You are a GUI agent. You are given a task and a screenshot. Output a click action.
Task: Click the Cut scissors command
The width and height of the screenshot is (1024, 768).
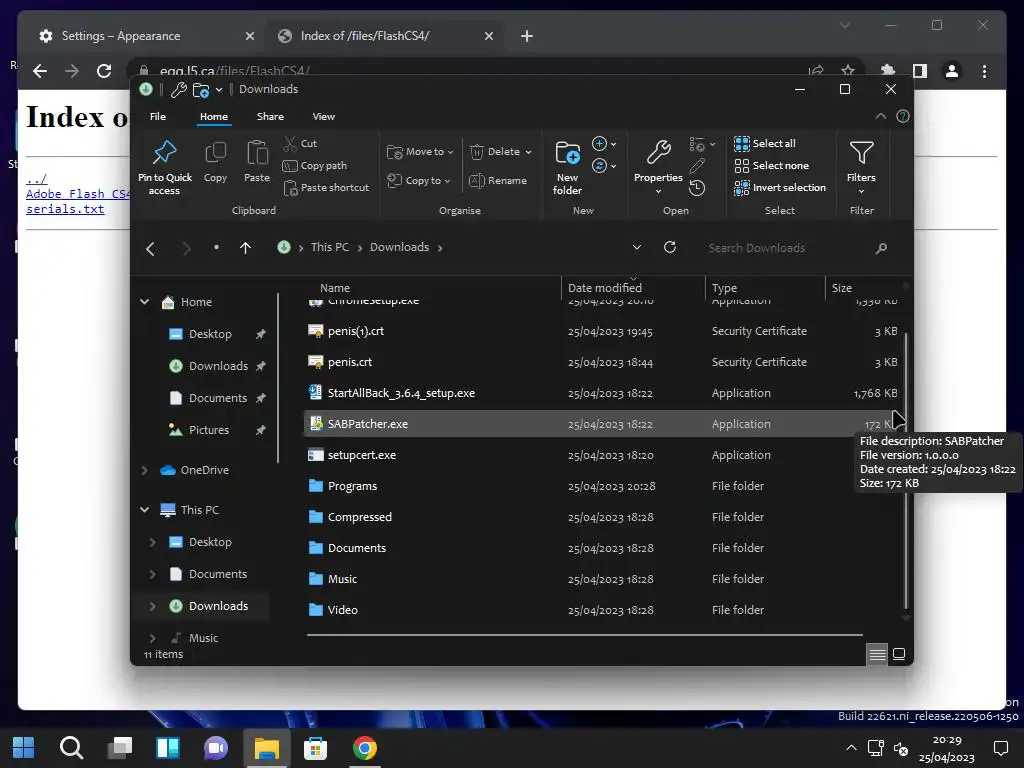click(x=300, y=144)
